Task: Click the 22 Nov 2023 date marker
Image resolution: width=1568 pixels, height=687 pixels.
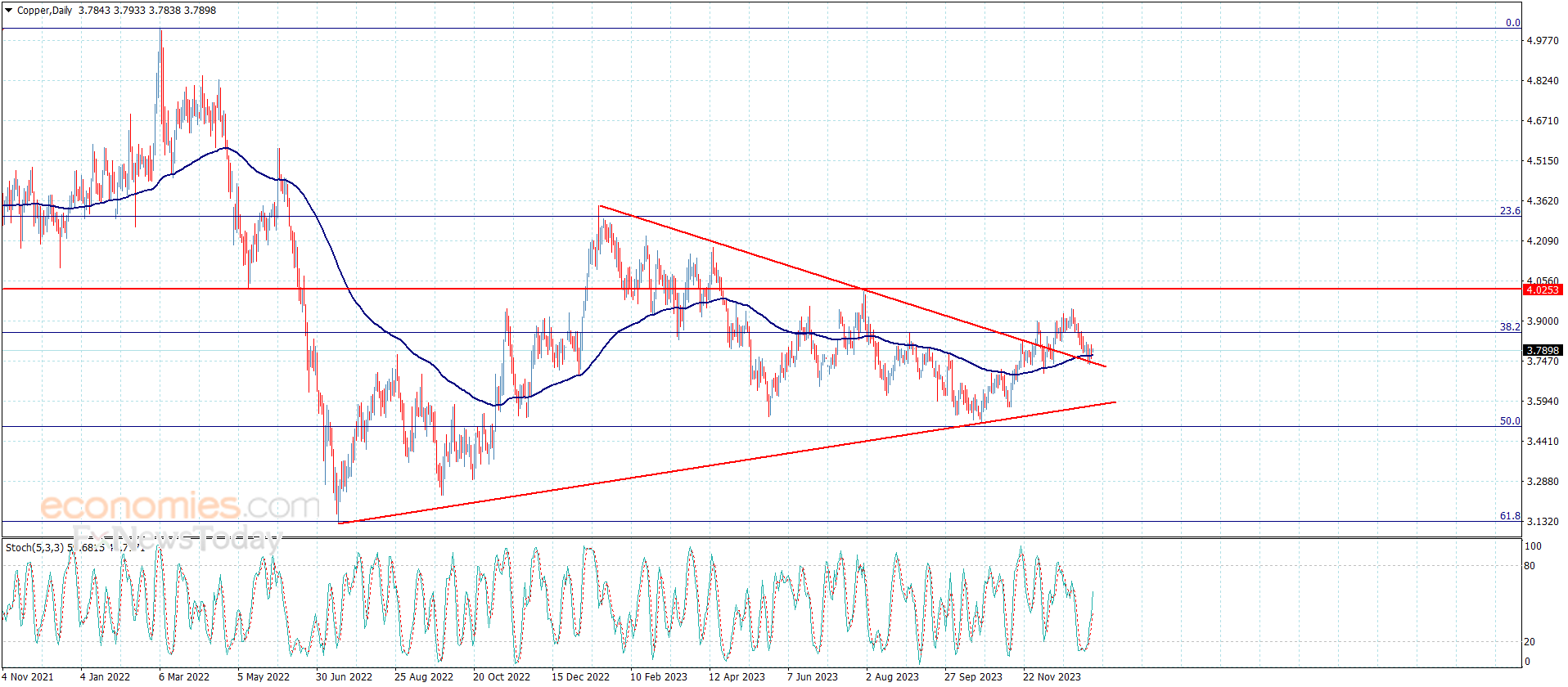Action: pos(1052,676)
